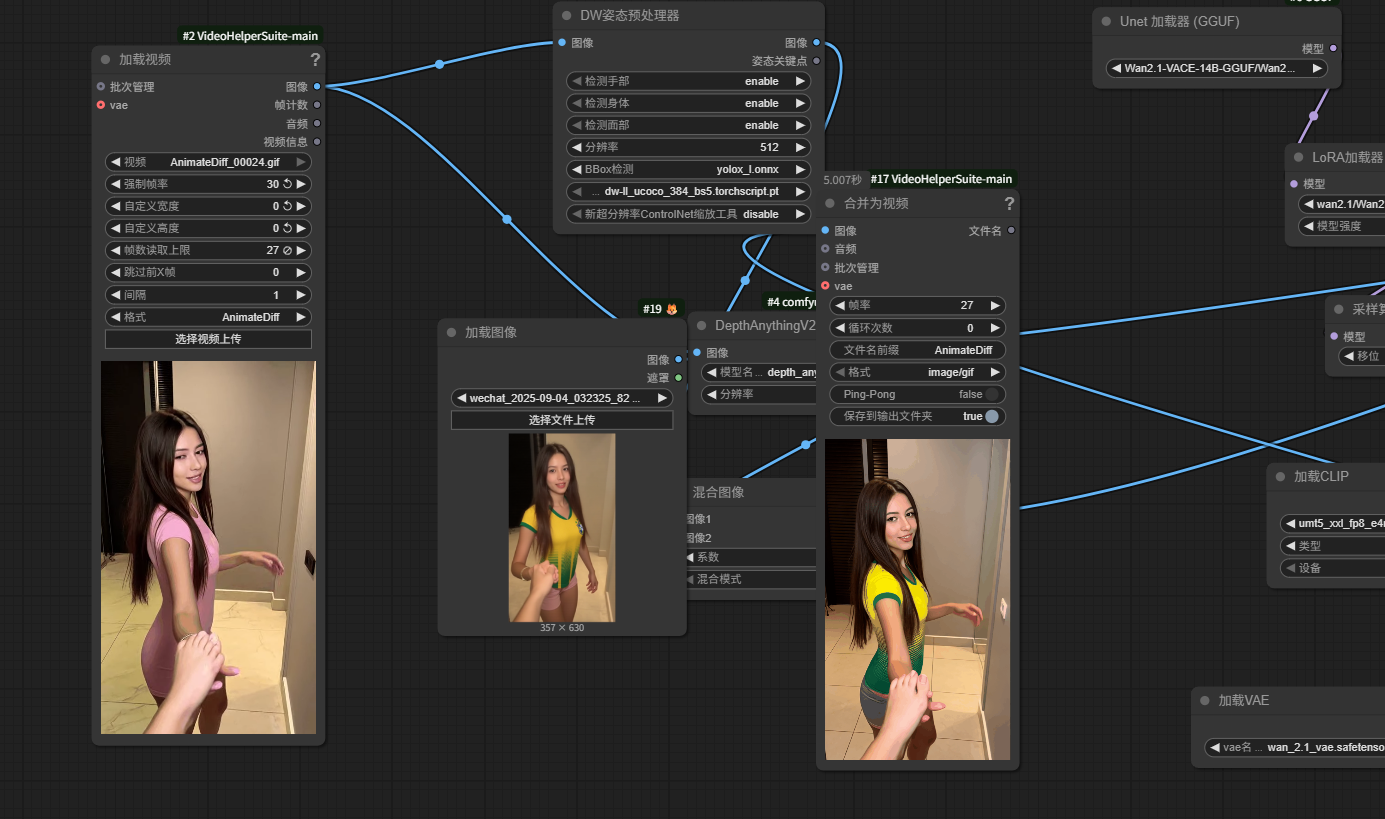Reset the 强制帧率 value with its reset icon
1385x819 pixels.
(x=287, y=184)
